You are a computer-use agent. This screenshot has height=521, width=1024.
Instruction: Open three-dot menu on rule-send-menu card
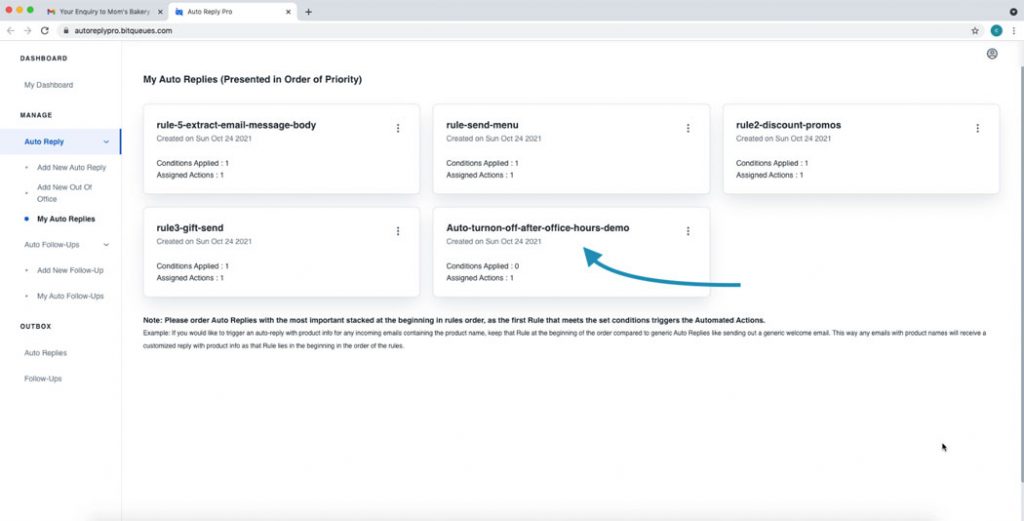click(x=688, y=128)
